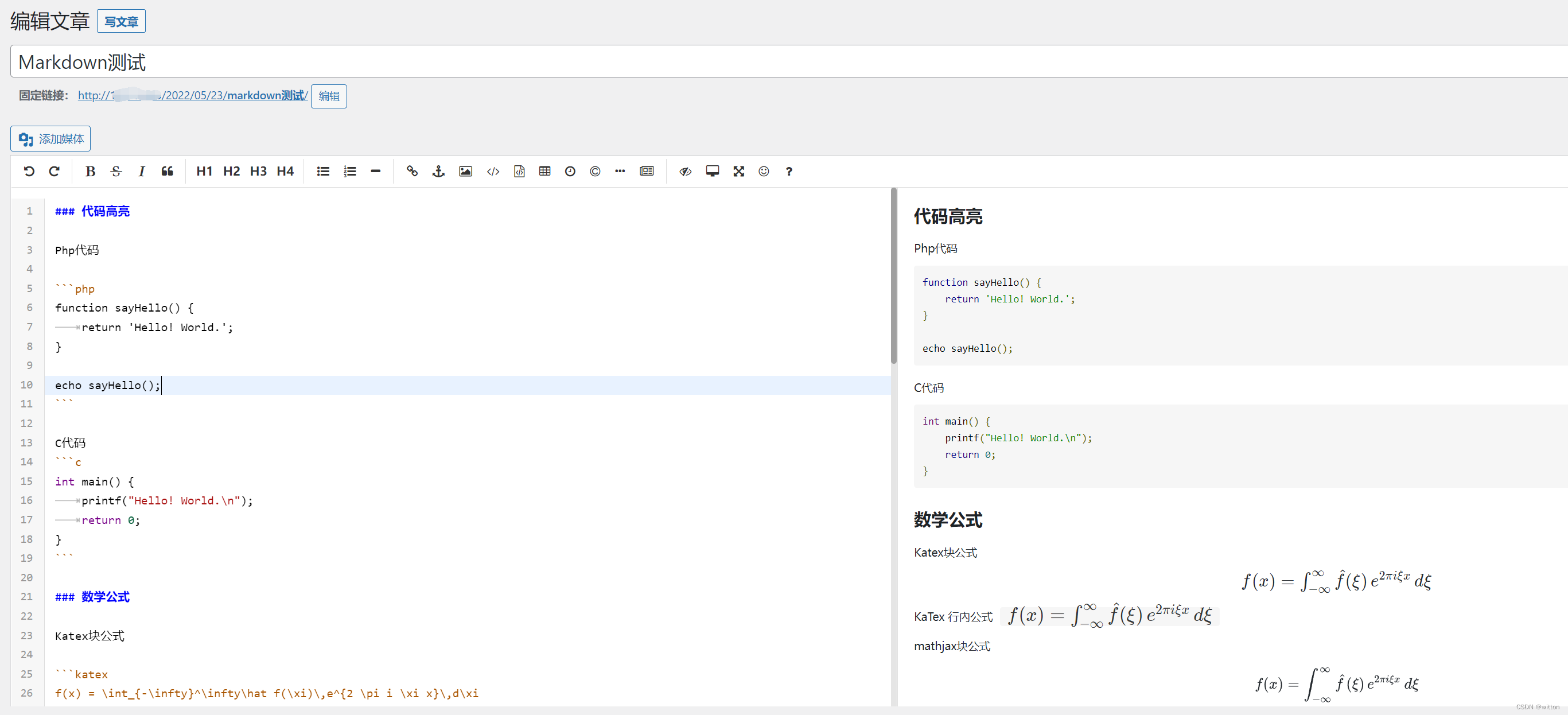Viewport: 1568px width, 715px height.
Task: Click the undo icon in editor toolbar
Action: point(29,172)
